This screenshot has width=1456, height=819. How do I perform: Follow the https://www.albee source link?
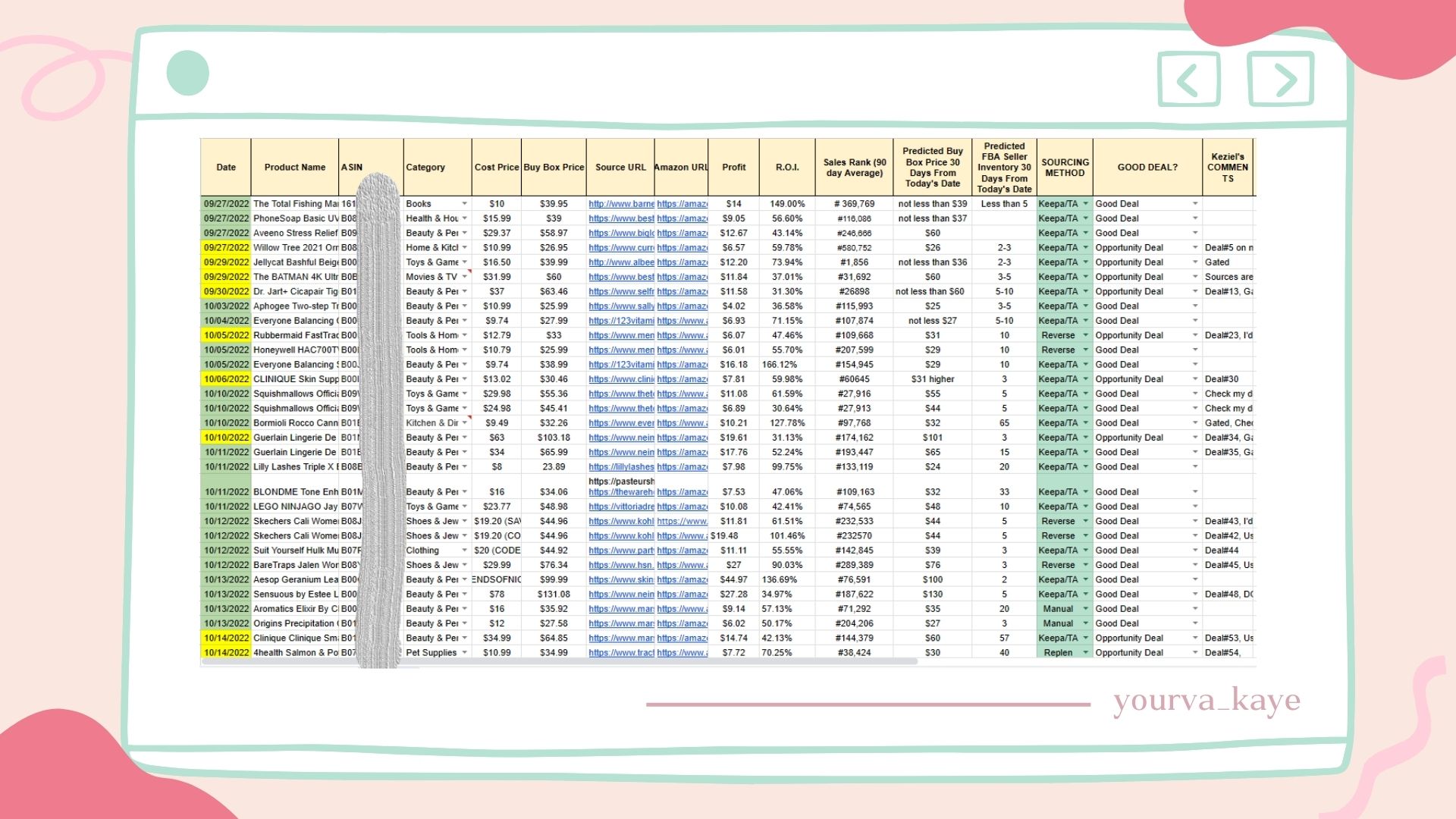coord(621,262)
